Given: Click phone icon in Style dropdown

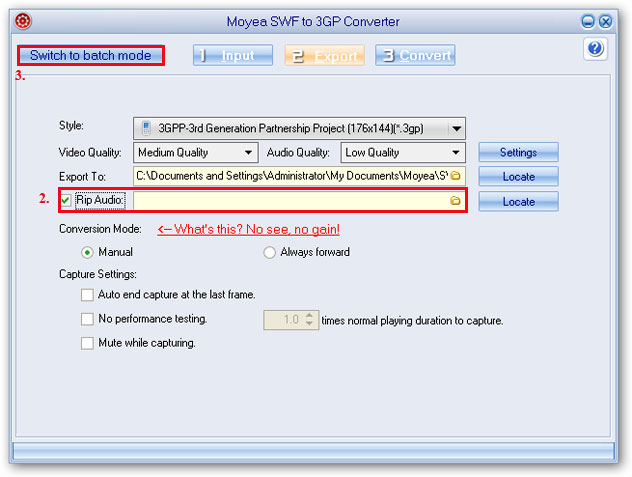Looking at the screenshot, I should (x=147, y=129).
